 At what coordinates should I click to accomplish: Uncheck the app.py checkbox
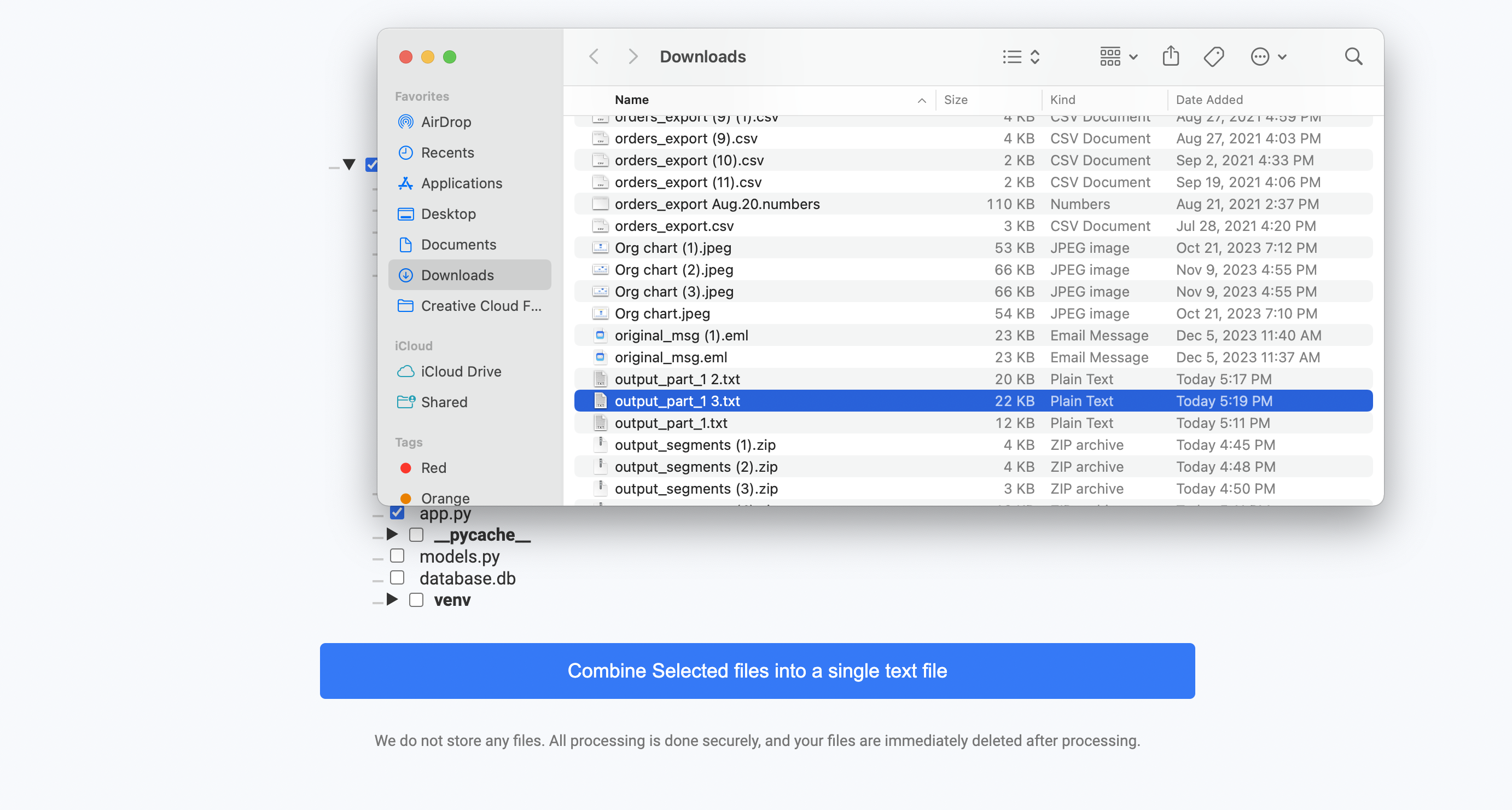[x=397, y=513]
